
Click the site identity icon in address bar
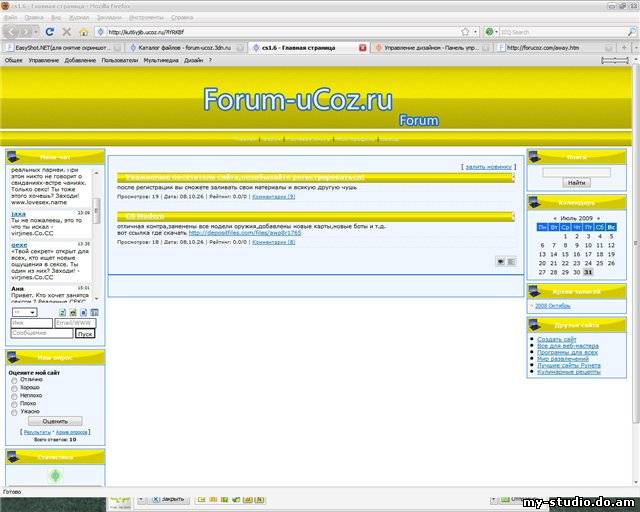(x=100, y=31)
